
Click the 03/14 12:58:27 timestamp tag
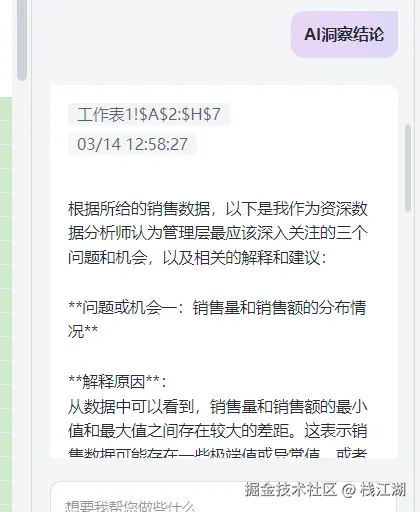click(132, 144)
